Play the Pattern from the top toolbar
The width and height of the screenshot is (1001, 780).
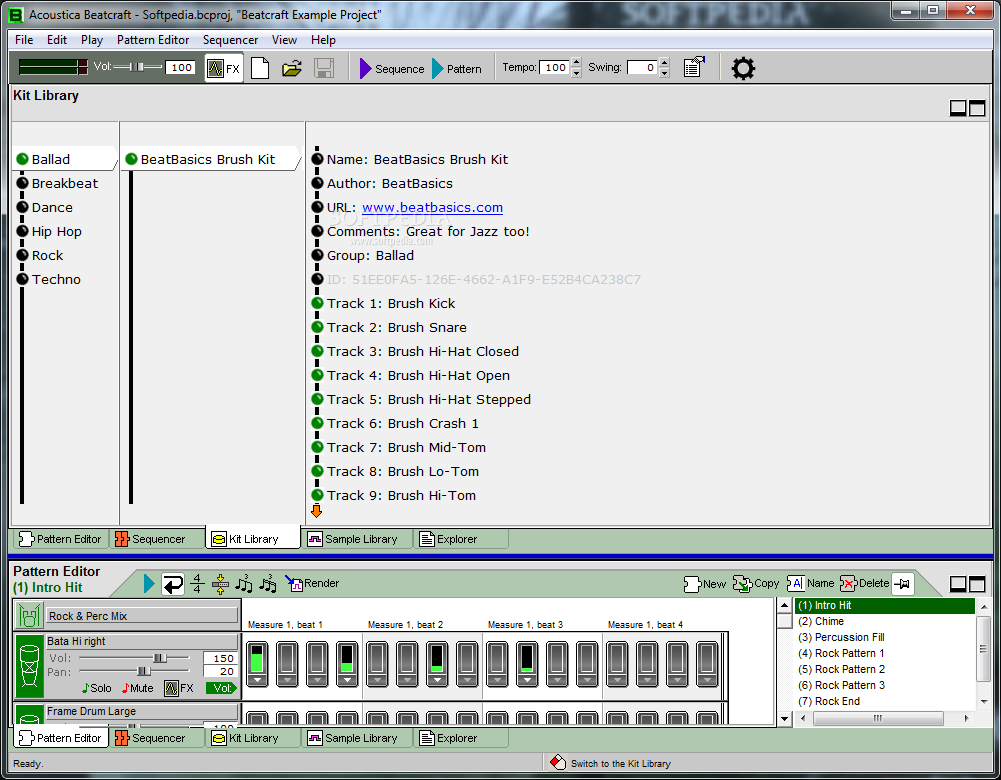456,68
